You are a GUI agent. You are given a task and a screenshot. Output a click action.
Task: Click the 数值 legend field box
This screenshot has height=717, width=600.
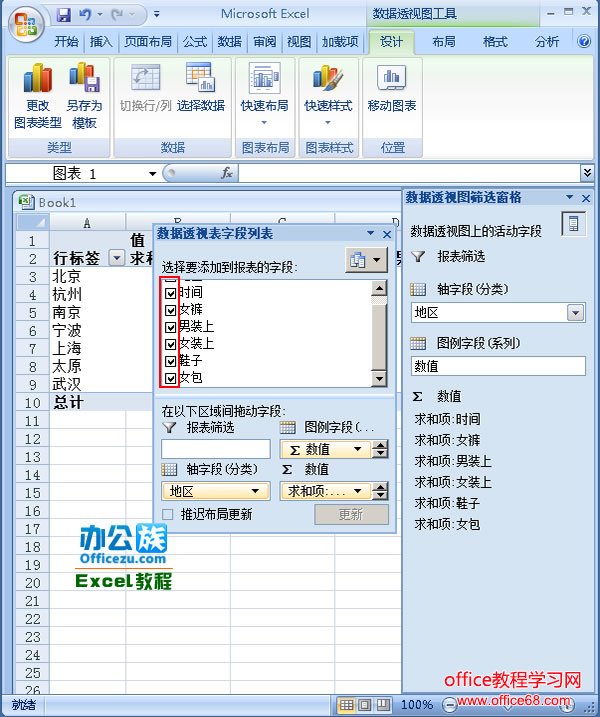[498, 366]
